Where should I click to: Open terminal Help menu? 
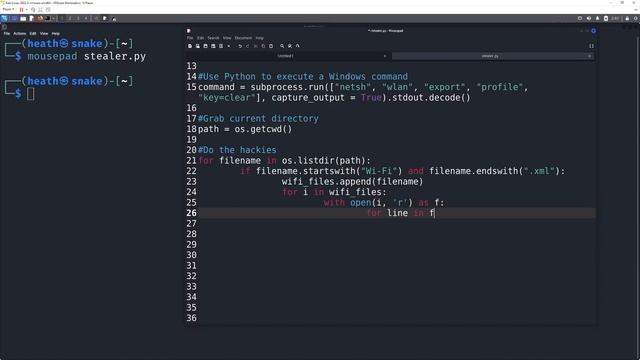click(x=56, y=33)
